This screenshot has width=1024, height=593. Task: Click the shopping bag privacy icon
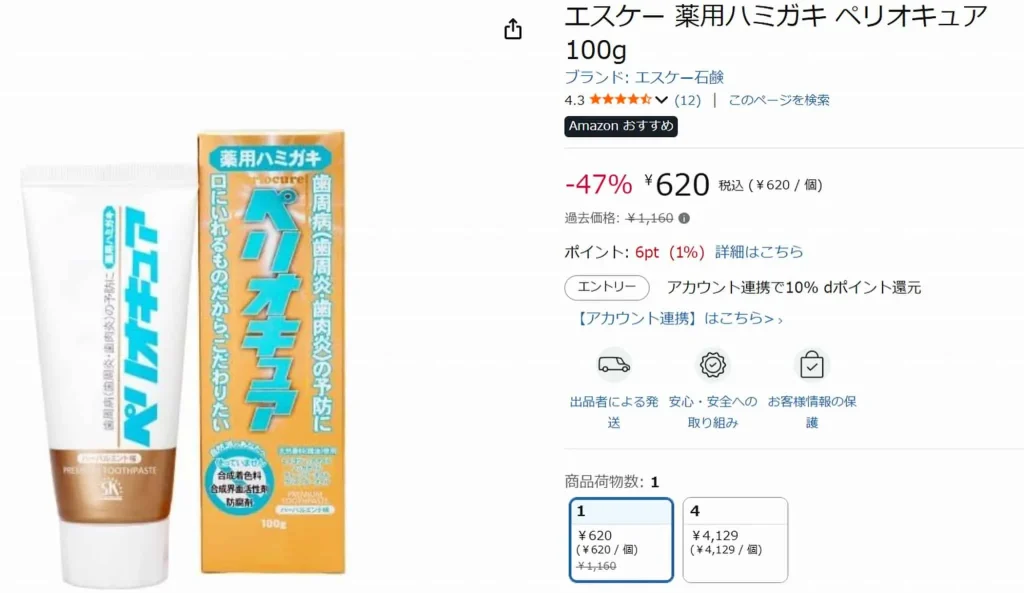811,364
